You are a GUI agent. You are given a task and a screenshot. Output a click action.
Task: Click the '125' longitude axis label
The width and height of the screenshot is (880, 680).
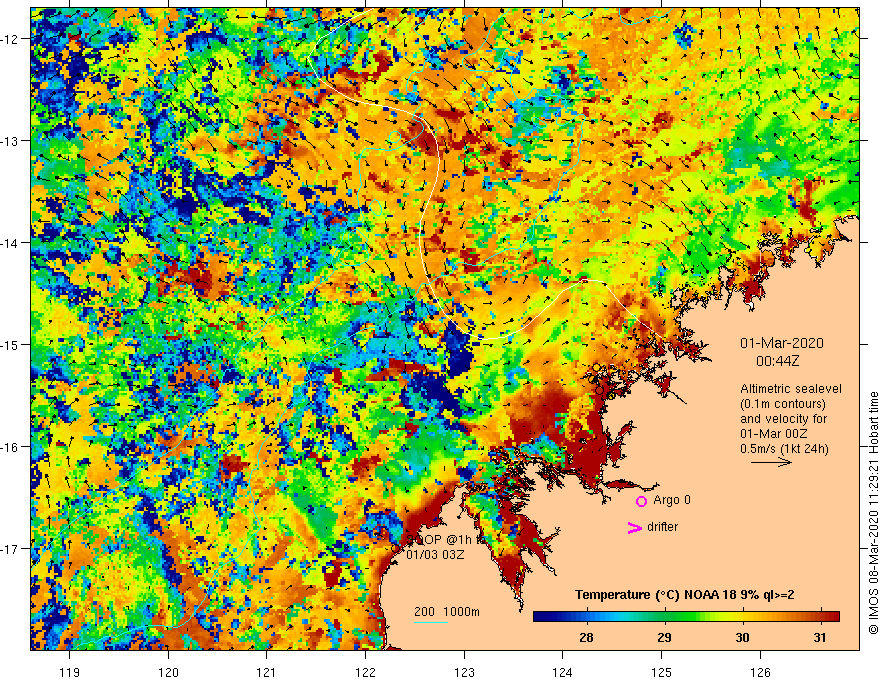[x=662, y=672]
